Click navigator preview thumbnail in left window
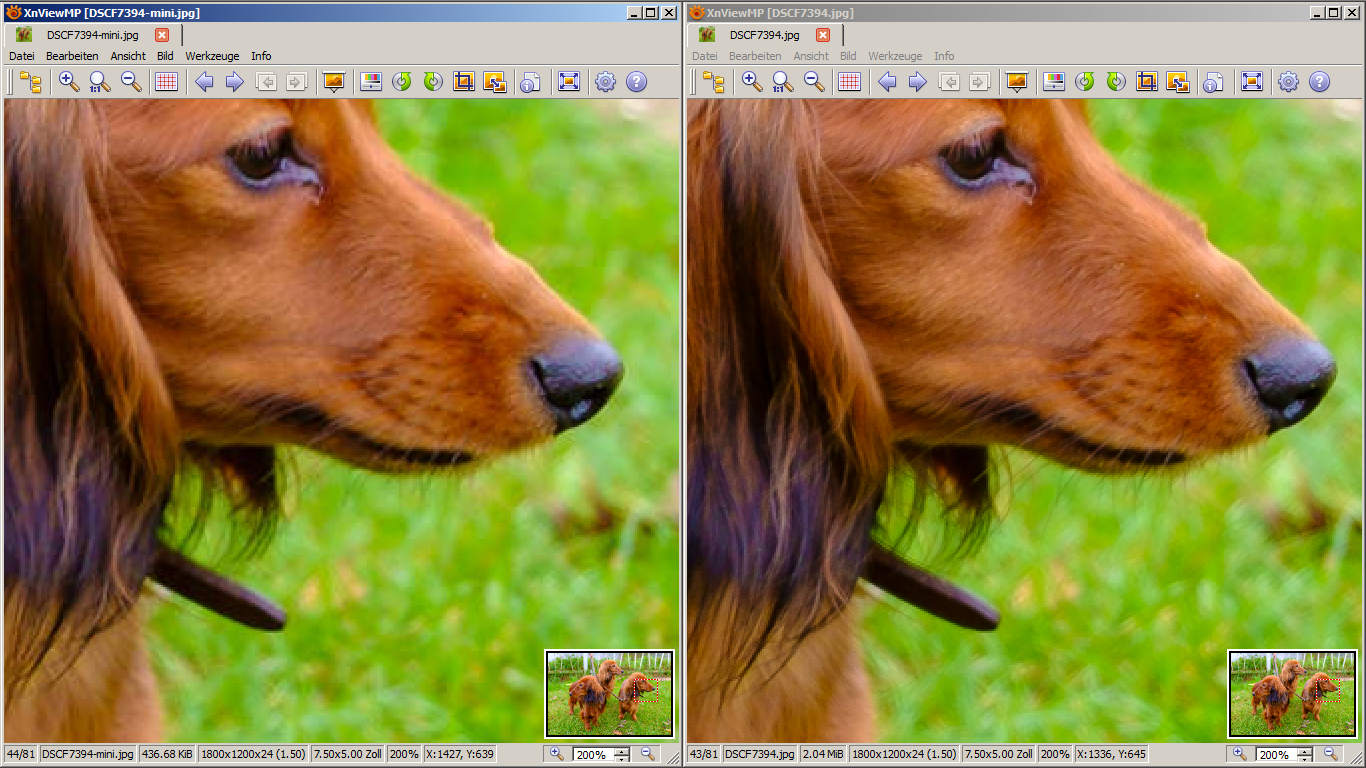Screen dimensions: 1366x768 tap(610, 693)
